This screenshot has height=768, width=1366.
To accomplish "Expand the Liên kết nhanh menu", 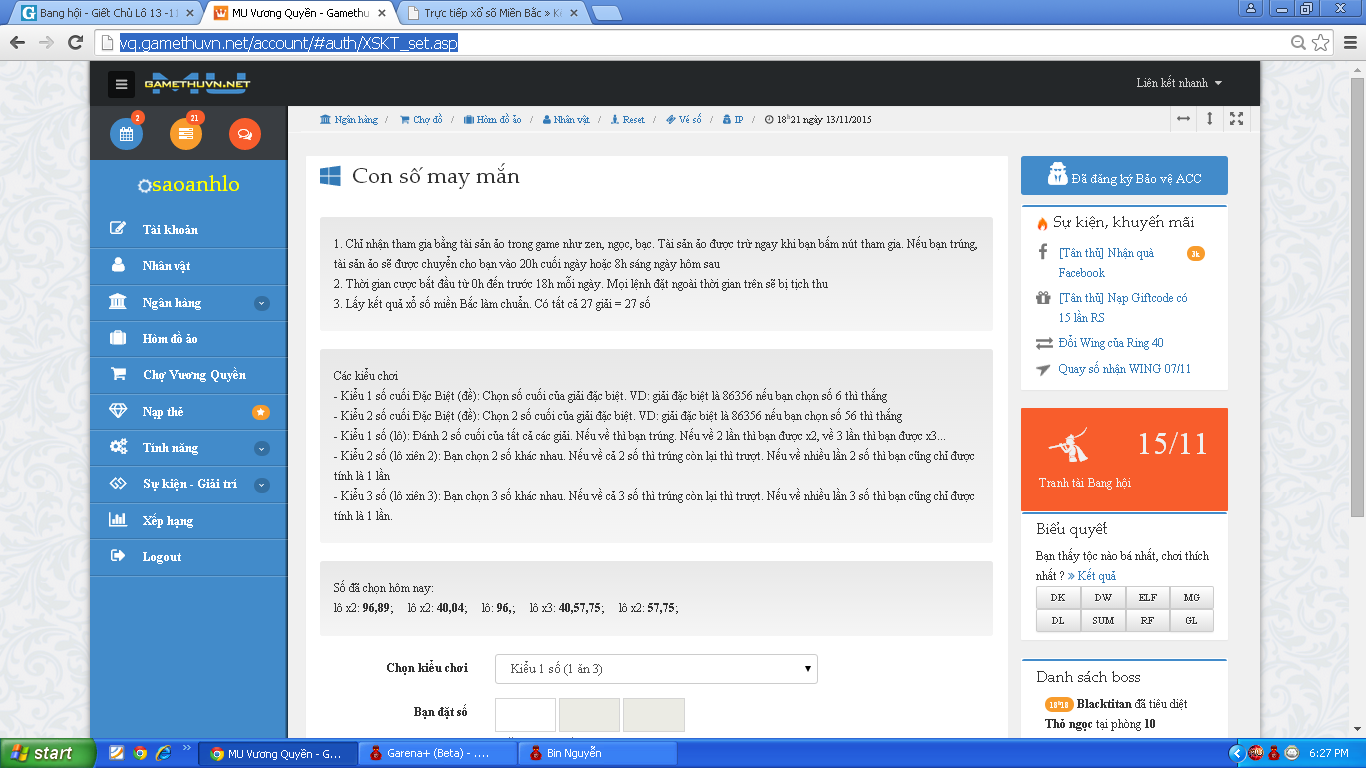I will [x=1179, y=83].
